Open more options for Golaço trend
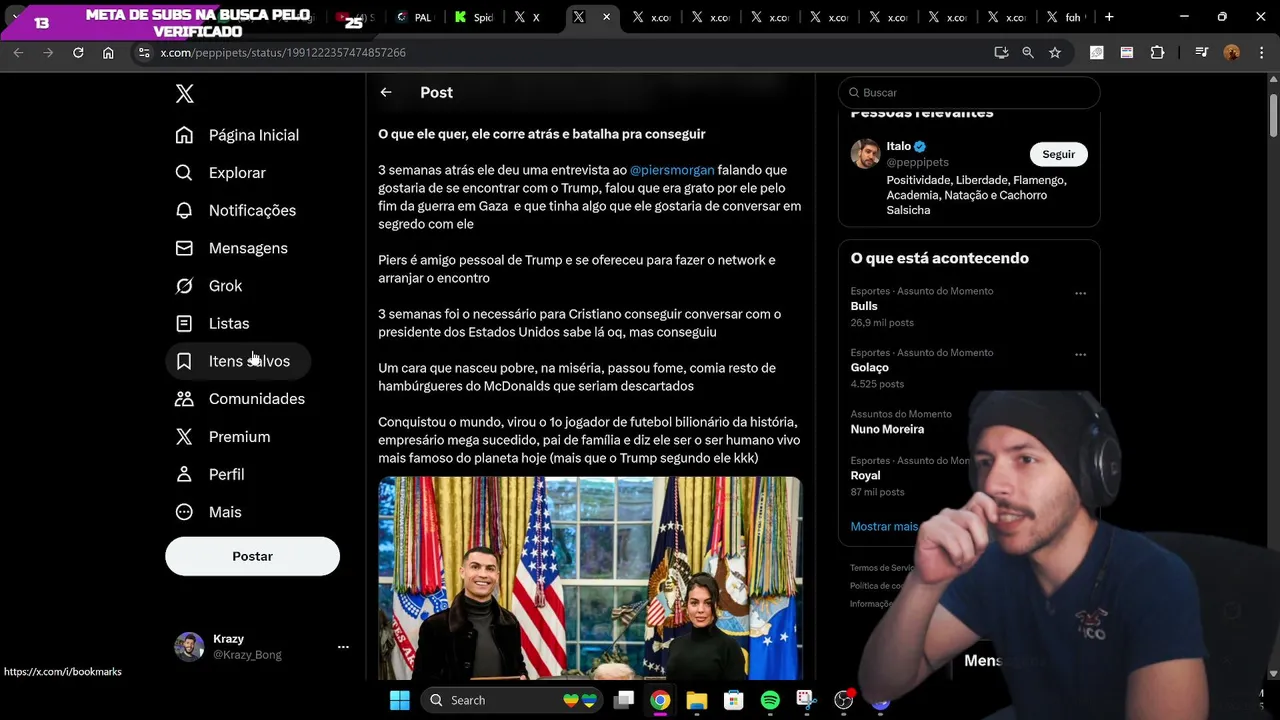1280x720 pixels. click(1080, 355)
